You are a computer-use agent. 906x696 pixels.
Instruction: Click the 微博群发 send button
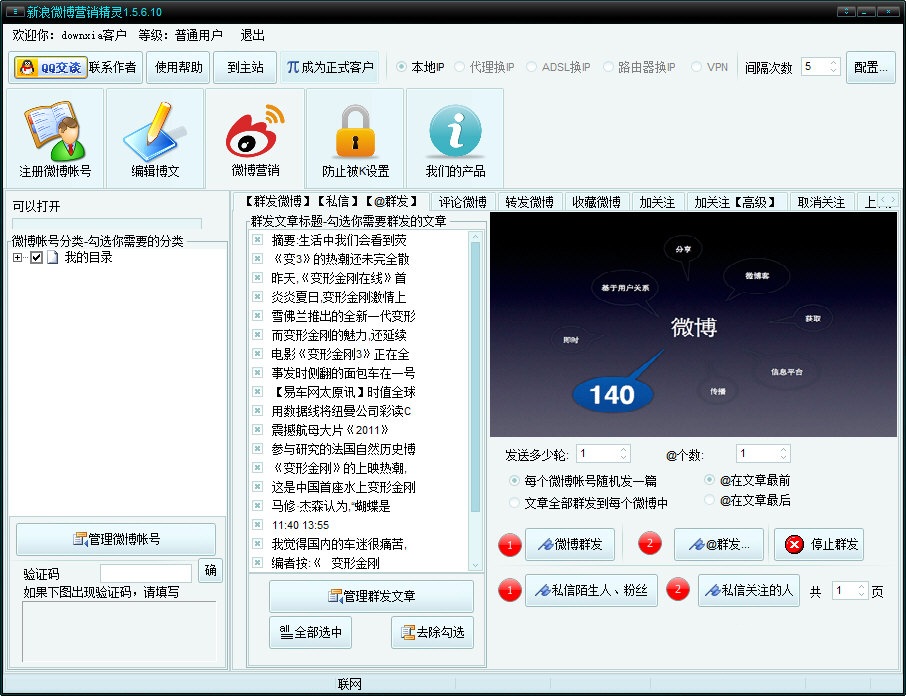click(x=570, y=544)
